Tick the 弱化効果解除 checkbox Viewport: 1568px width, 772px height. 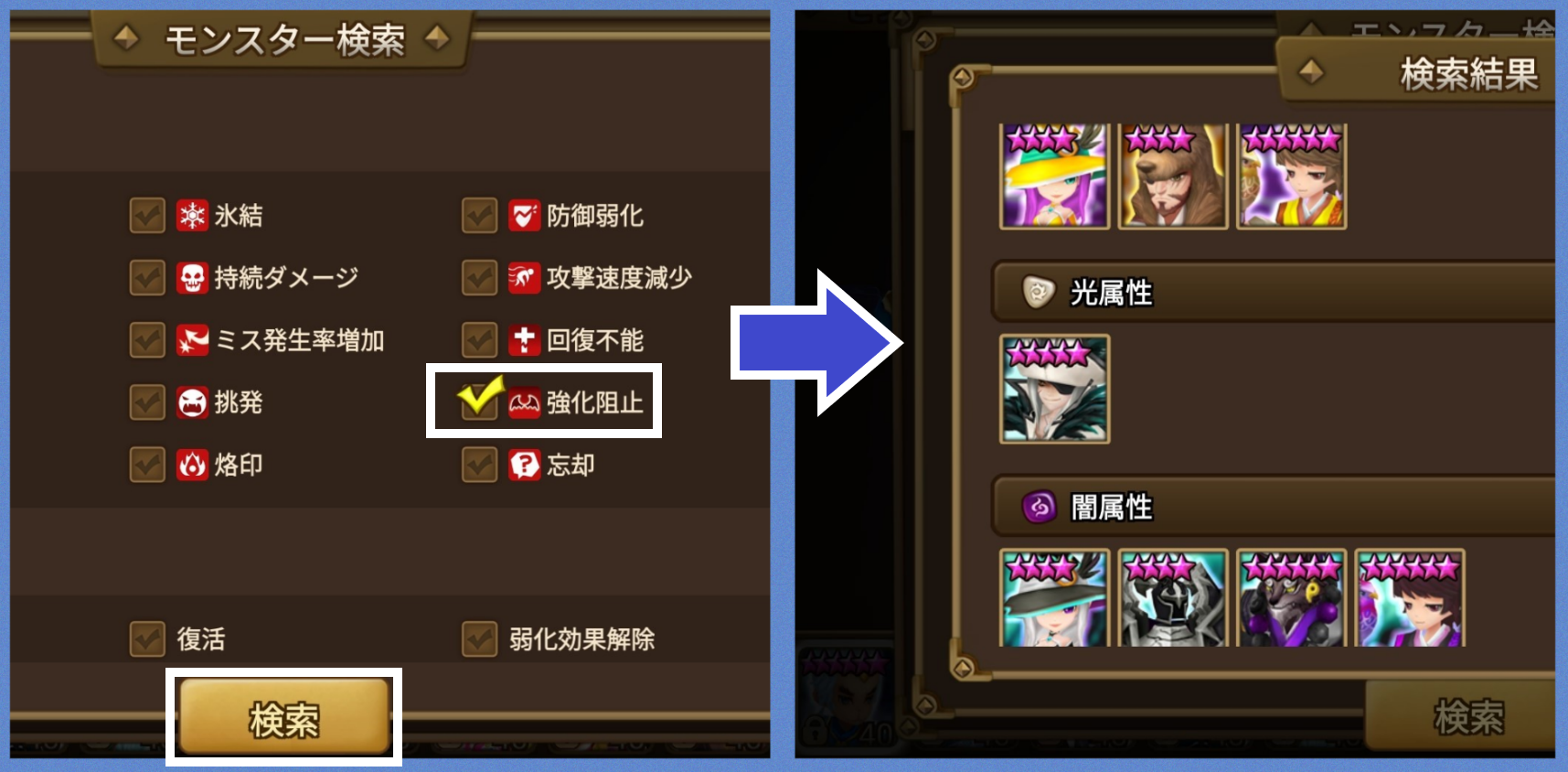[x=479, y=639]
